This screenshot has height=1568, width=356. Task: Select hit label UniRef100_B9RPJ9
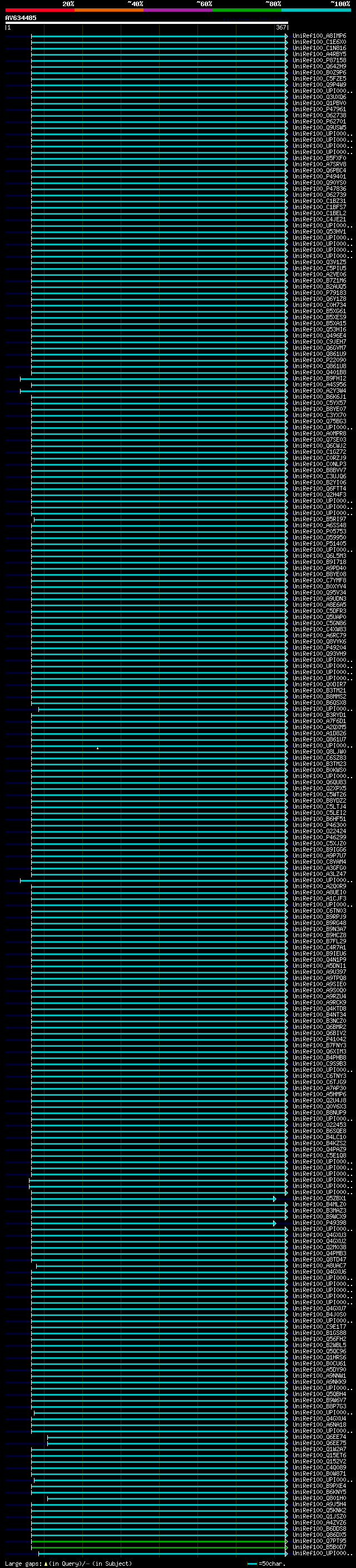319,917
